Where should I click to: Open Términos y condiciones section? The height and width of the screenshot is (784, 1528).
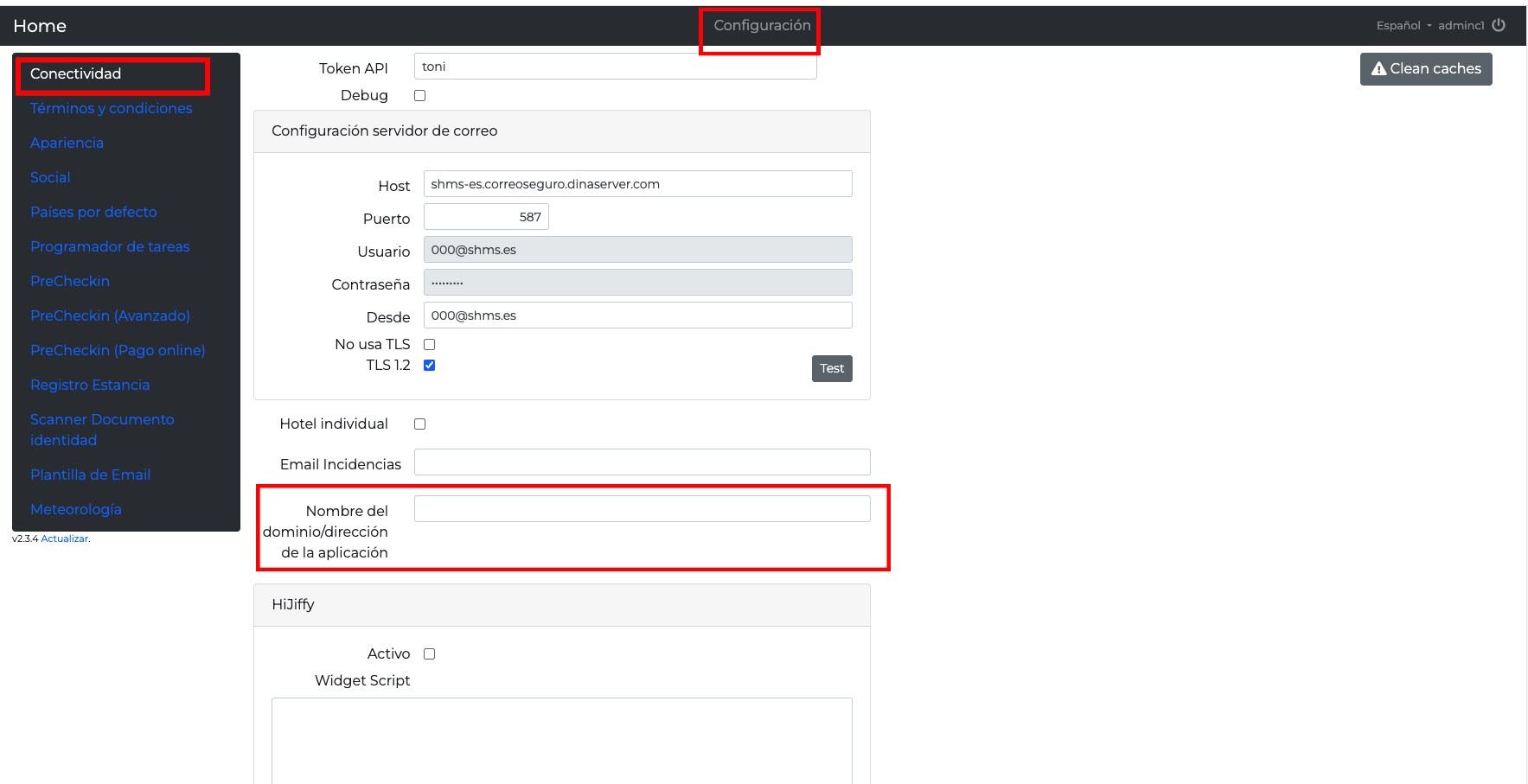tap(112, 109)
